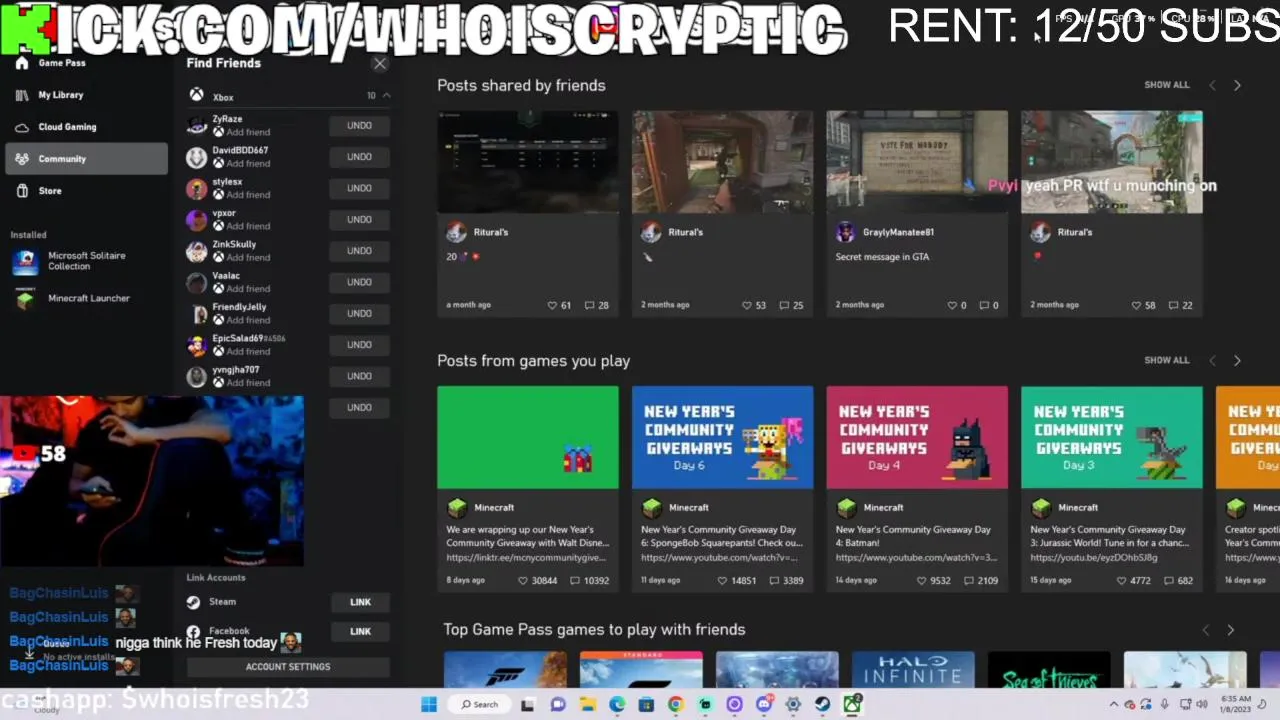Open Cloud Gaming section
This screenshot has width=1280, height=720.
86,127
